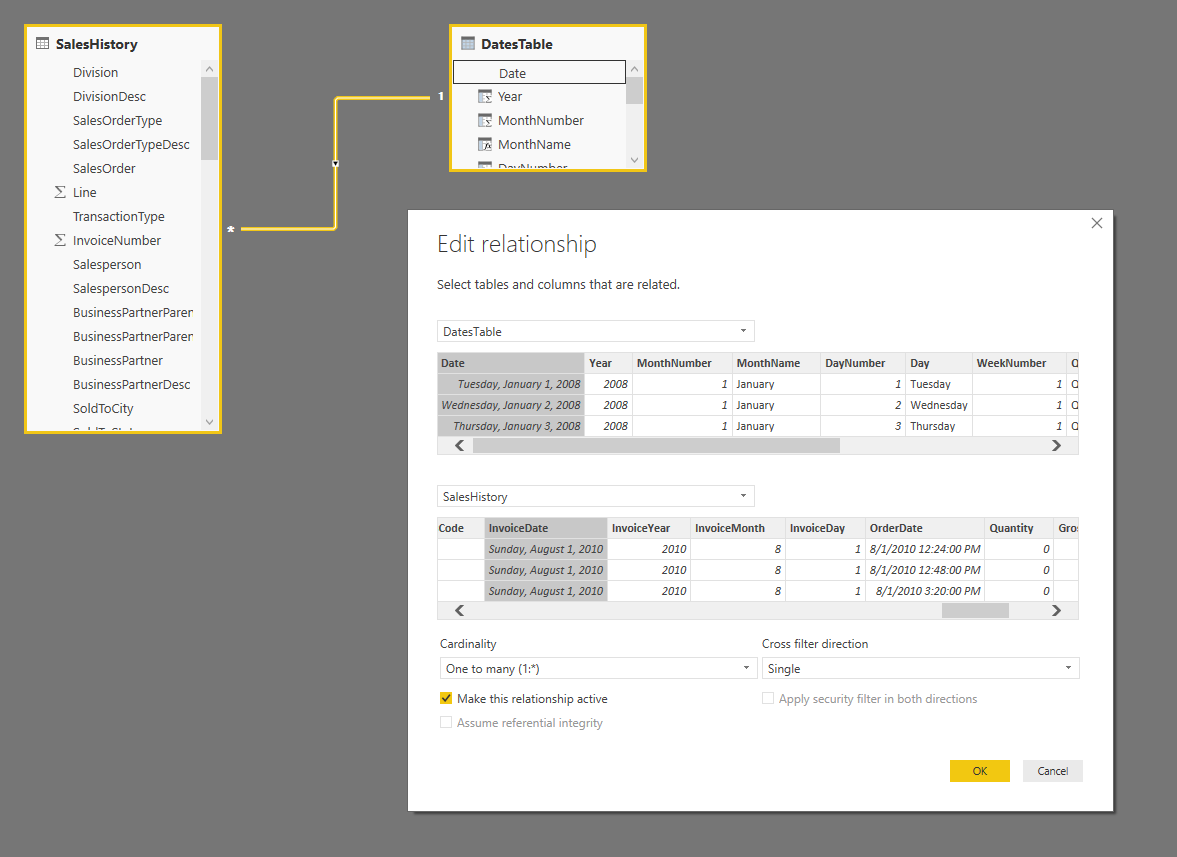Select the SalesOrderType field
The height and width of the screenshot is (857, 1177).
pos(117,120)
